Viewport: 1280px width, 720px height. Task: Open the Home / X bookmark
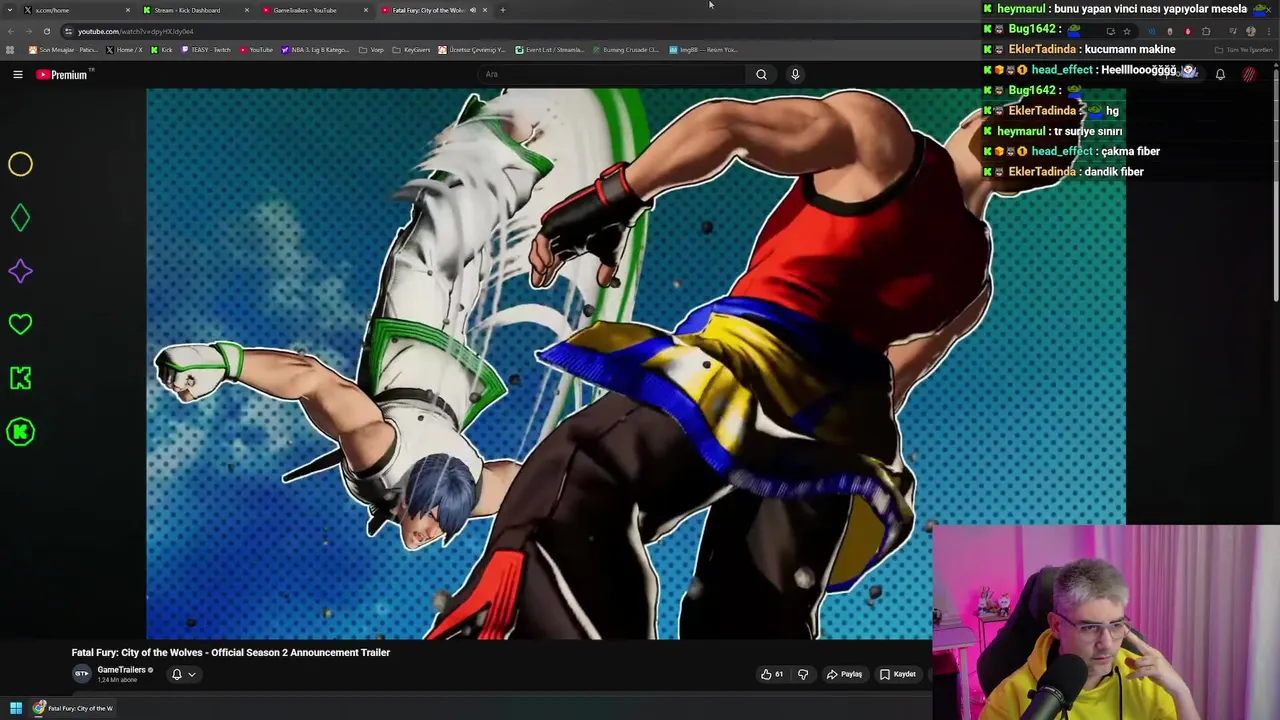point(123,50)
